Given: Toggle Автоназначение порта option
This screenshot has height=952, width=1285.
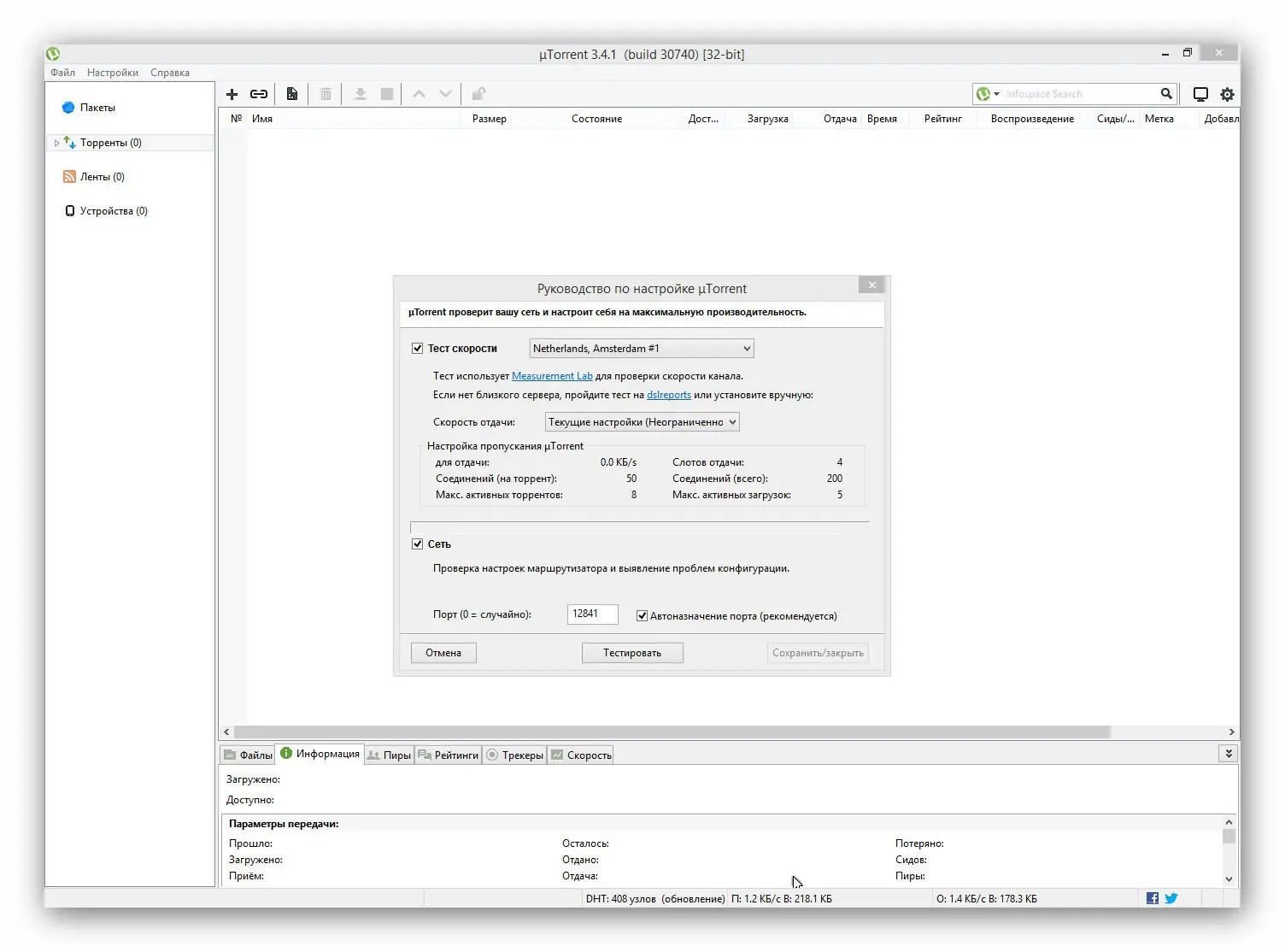Looking at the screenshot, I should (x=642, y=615).
